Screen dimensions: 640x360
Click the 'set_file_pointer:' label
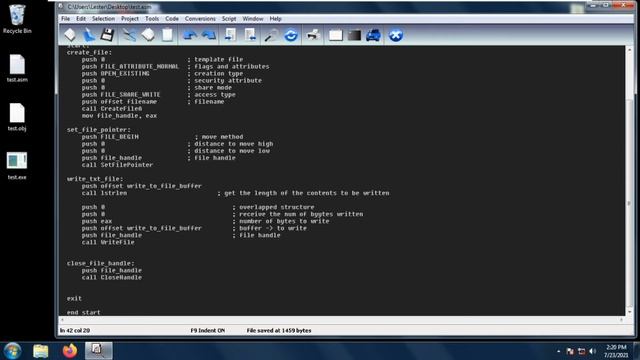pyautogui.click(x=99, y=130)
